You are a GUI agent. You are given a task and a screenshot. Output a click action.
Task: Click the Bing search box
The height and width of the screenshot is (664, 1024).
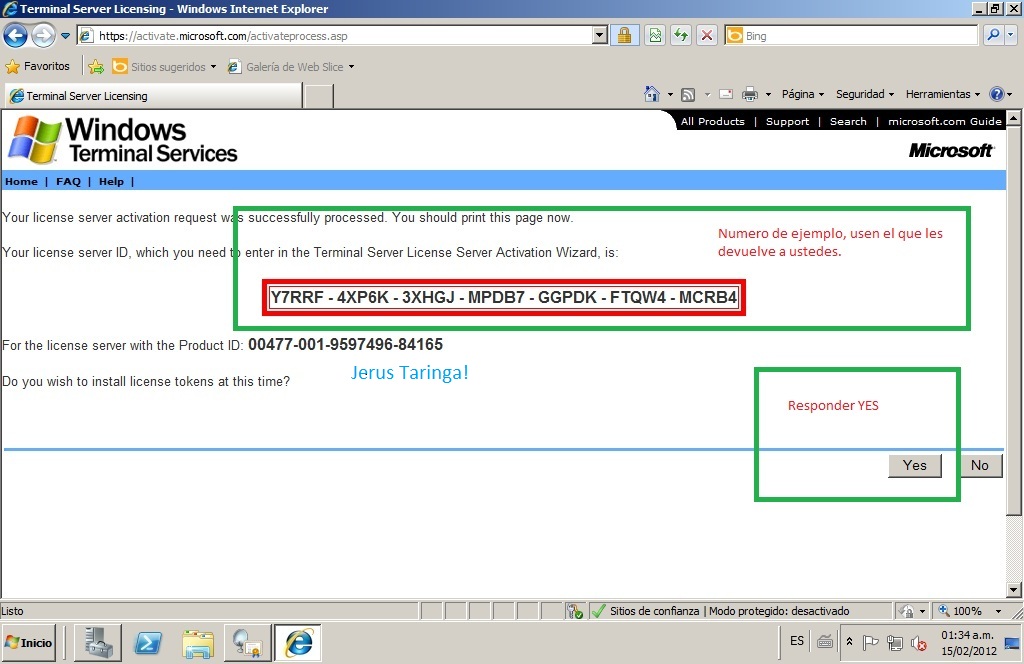coord(851,36)
